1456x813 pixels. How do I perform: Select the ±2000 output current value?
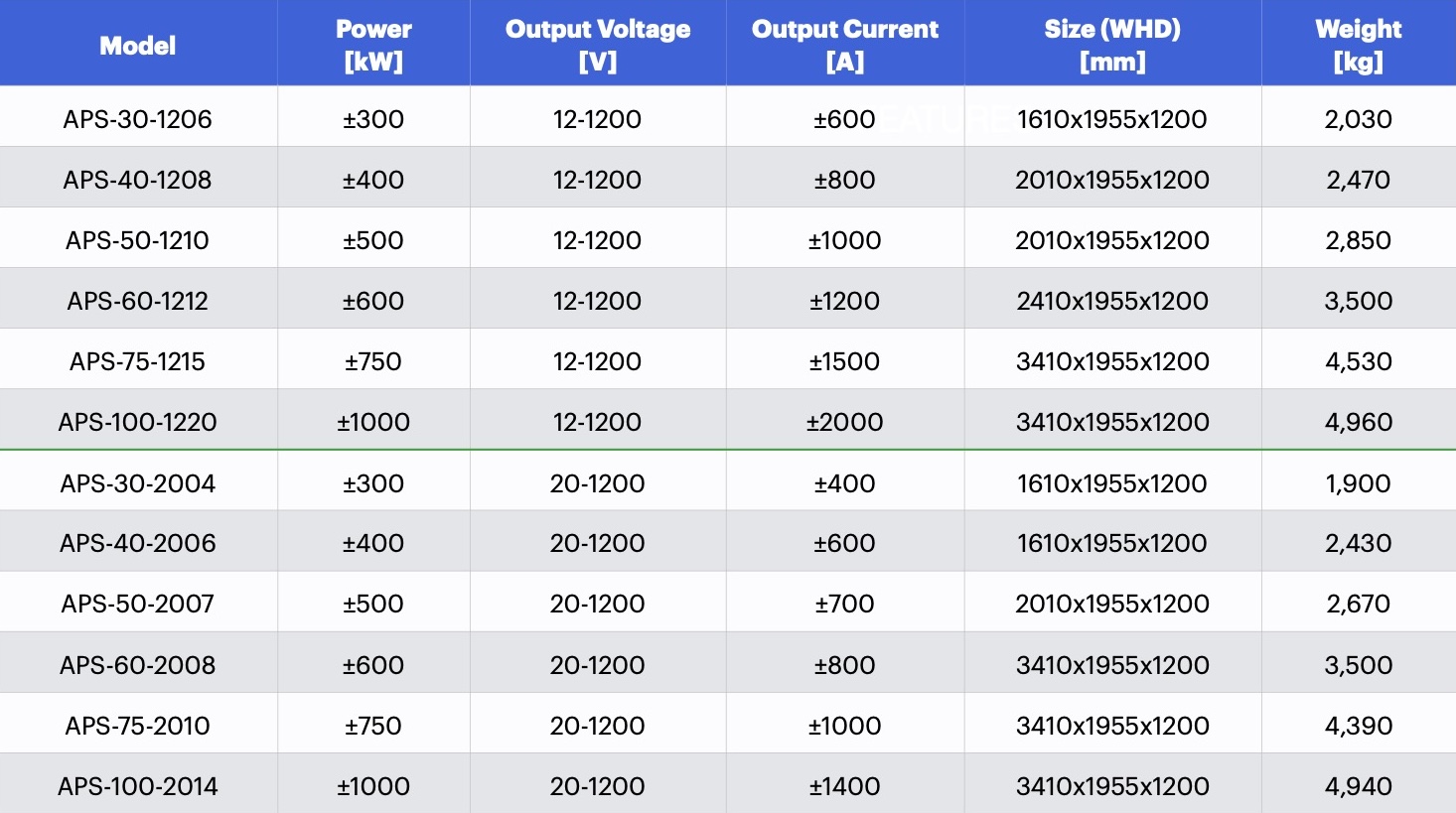click(845, 422)
